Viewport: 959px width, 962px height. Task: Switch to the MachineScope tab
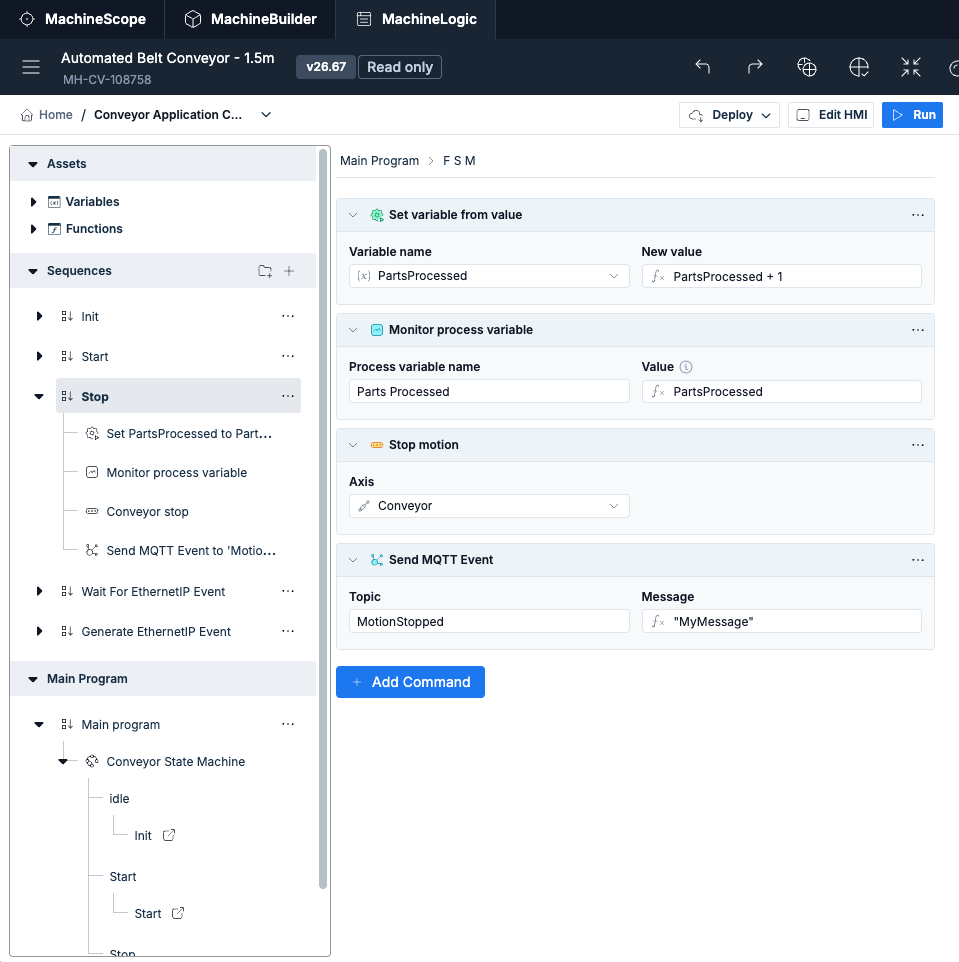82,19
